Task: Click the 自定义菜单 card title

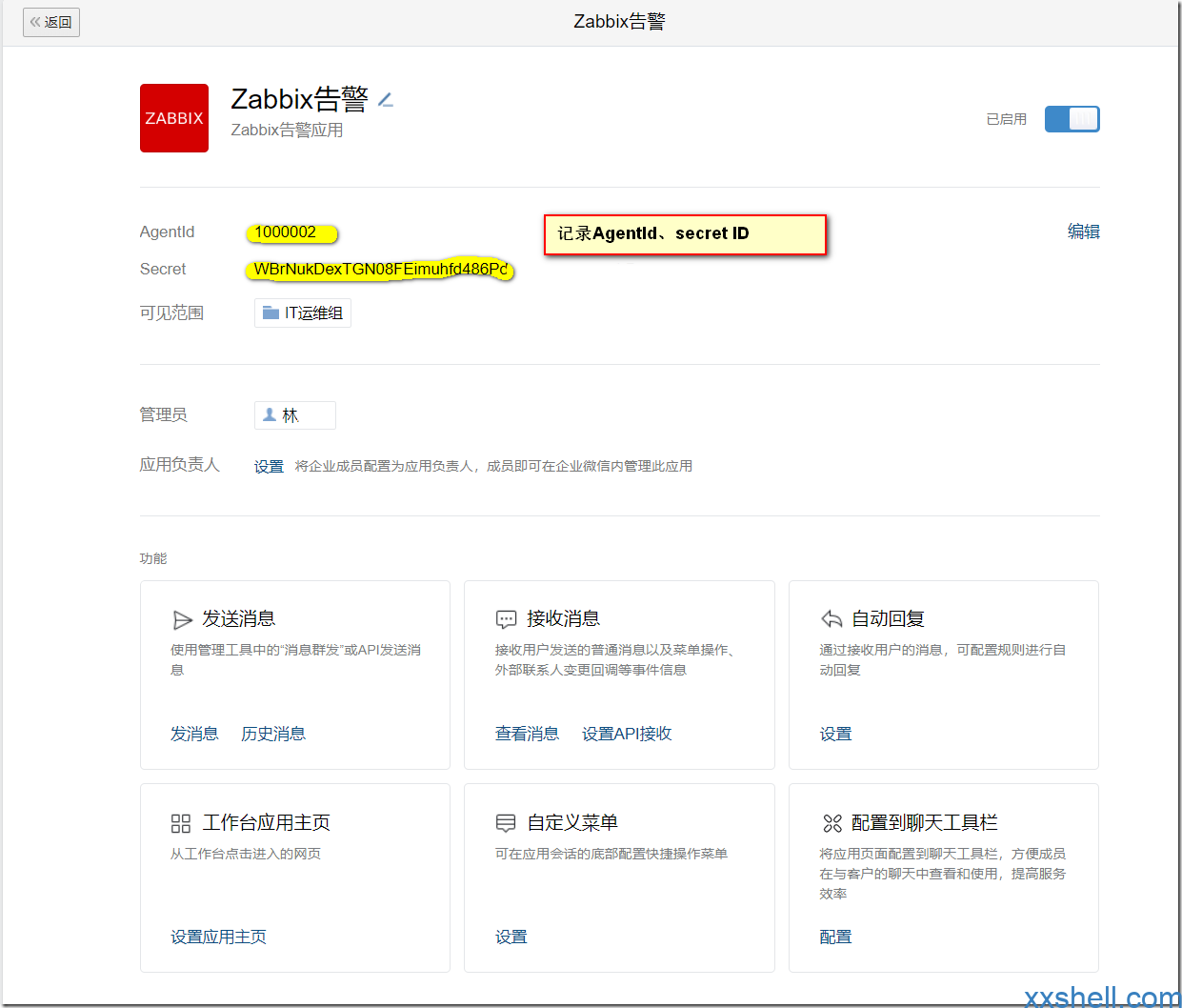Action: point(573,823)
